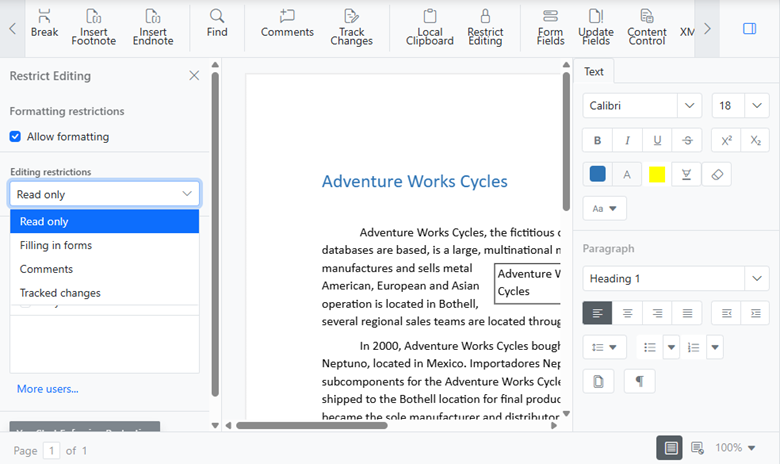This screenshot has height=464, width=780.
Task: Click the page number input field
Action: 51,451
